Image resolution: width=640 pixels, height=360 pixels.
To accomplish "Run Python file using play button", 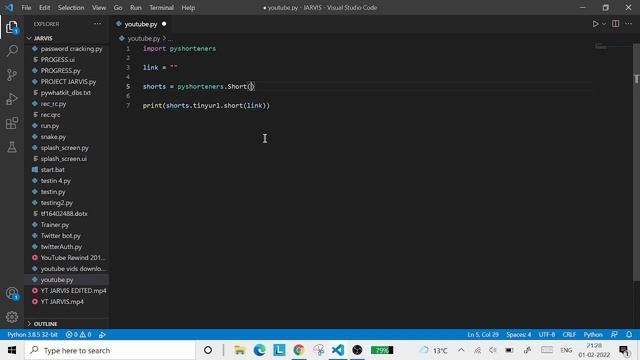I will point(595,24).
